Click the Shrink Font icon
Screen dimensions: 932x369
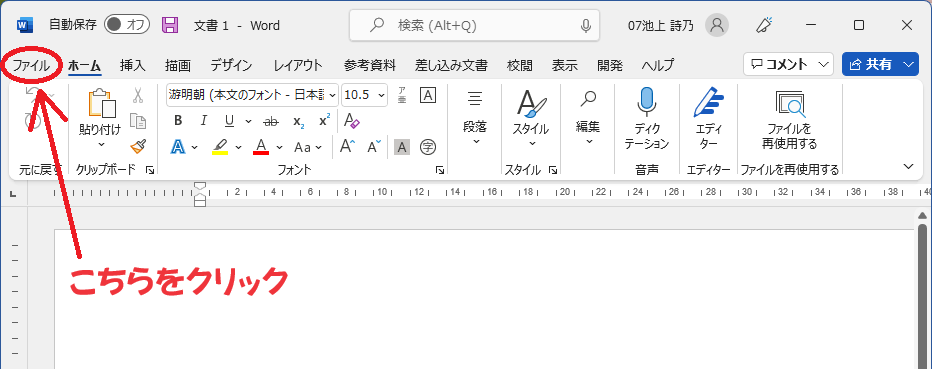pos(374,146)
